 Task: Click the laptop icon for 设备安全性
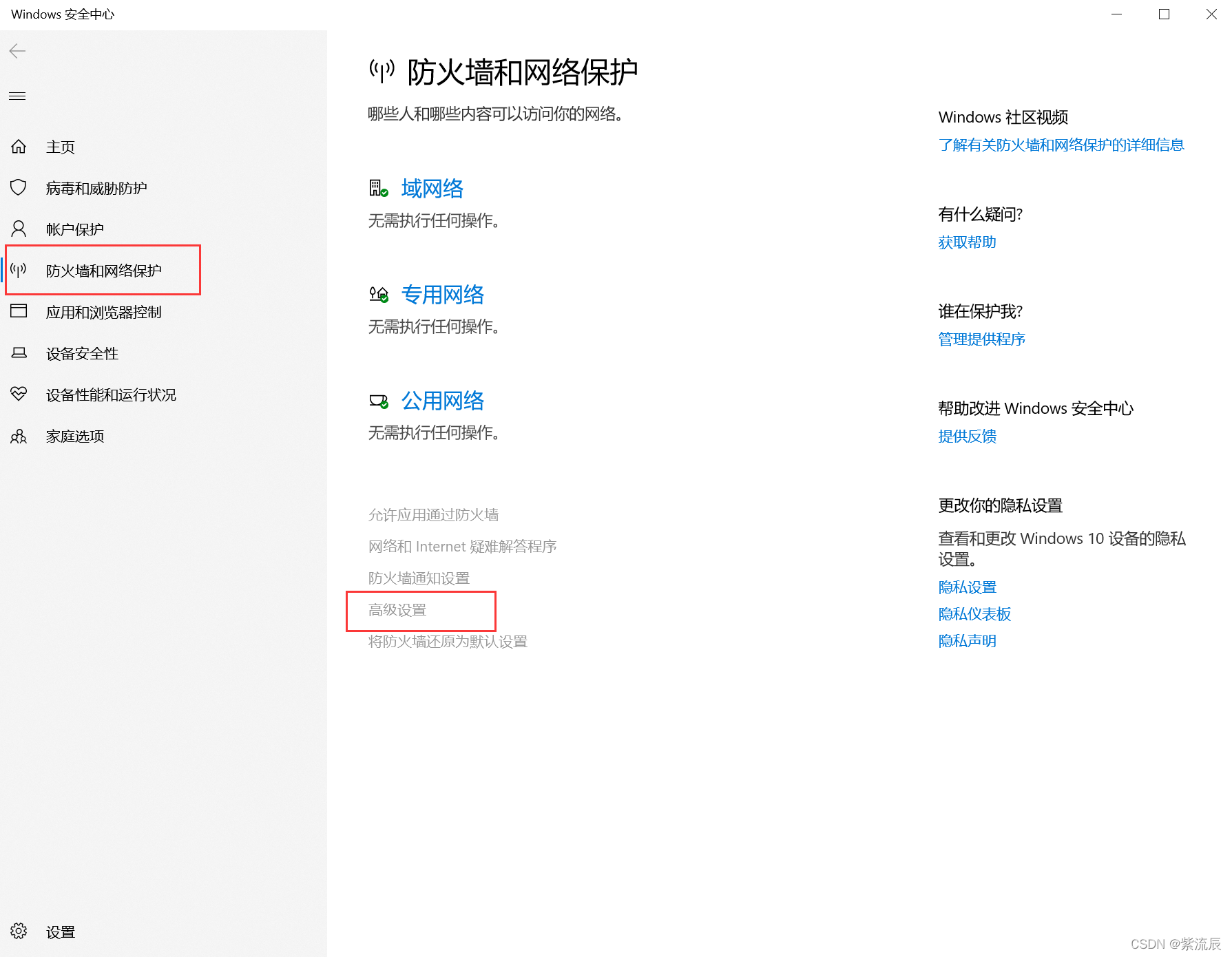(x=19, y=353)
